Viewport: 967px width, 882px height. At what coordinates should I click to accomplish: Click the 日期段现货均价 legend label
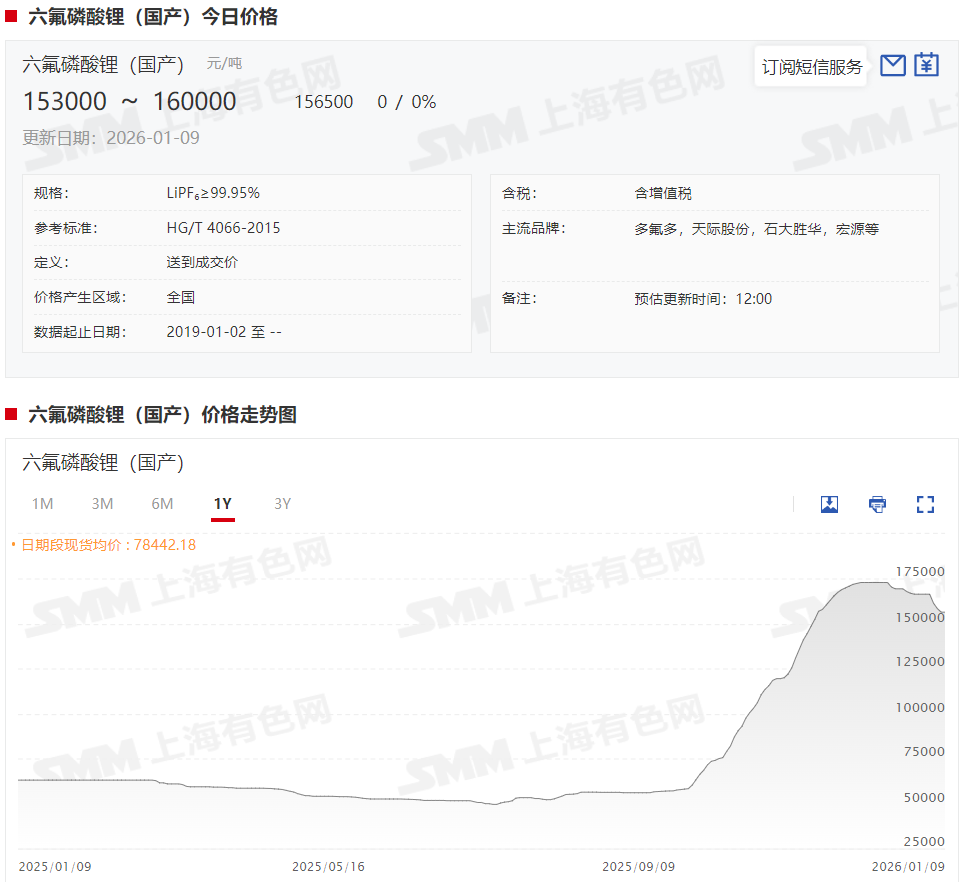(x=103, y=545)
